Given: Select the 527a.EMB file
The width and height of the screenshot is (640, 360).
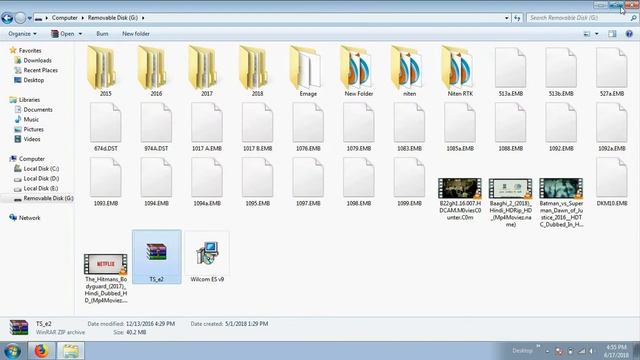Looking at the screenshot, I should coord(611,71).
